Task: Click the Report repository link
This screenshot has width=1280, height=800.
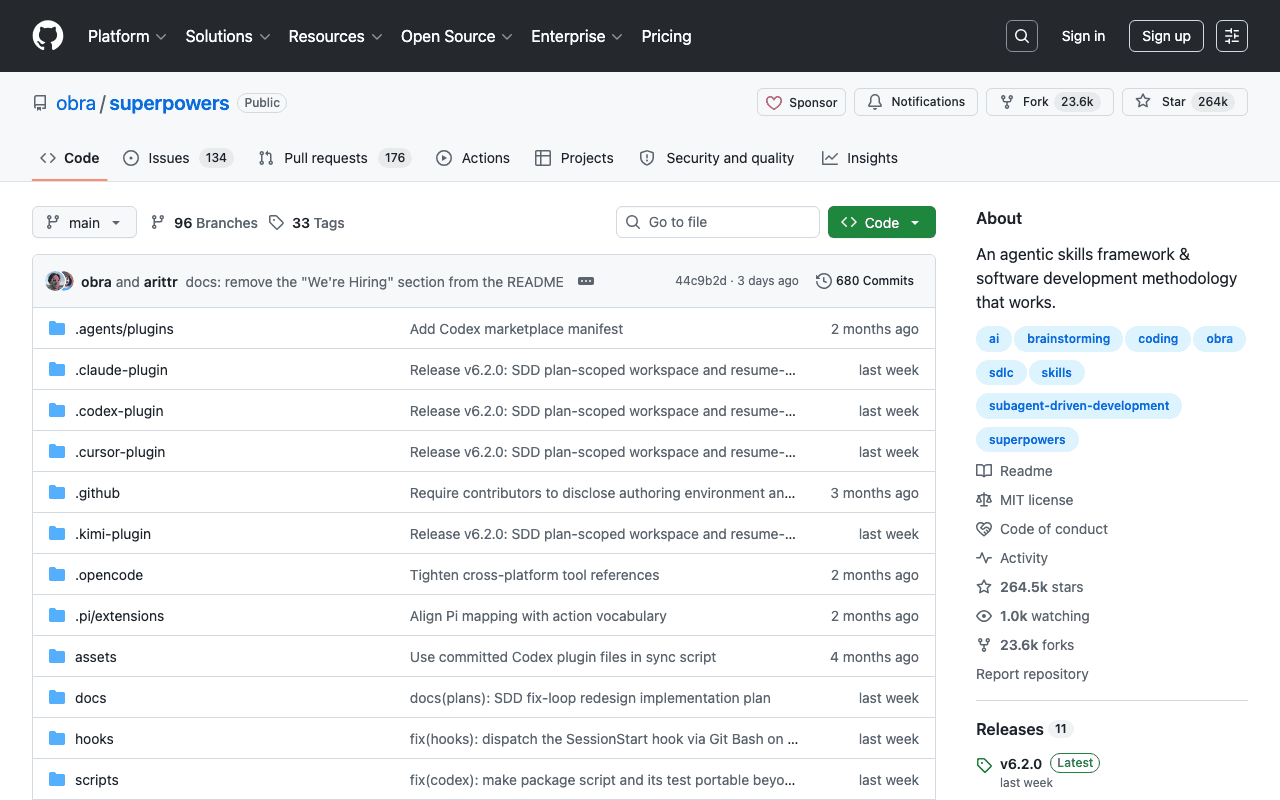Action: click(1032, 674)
